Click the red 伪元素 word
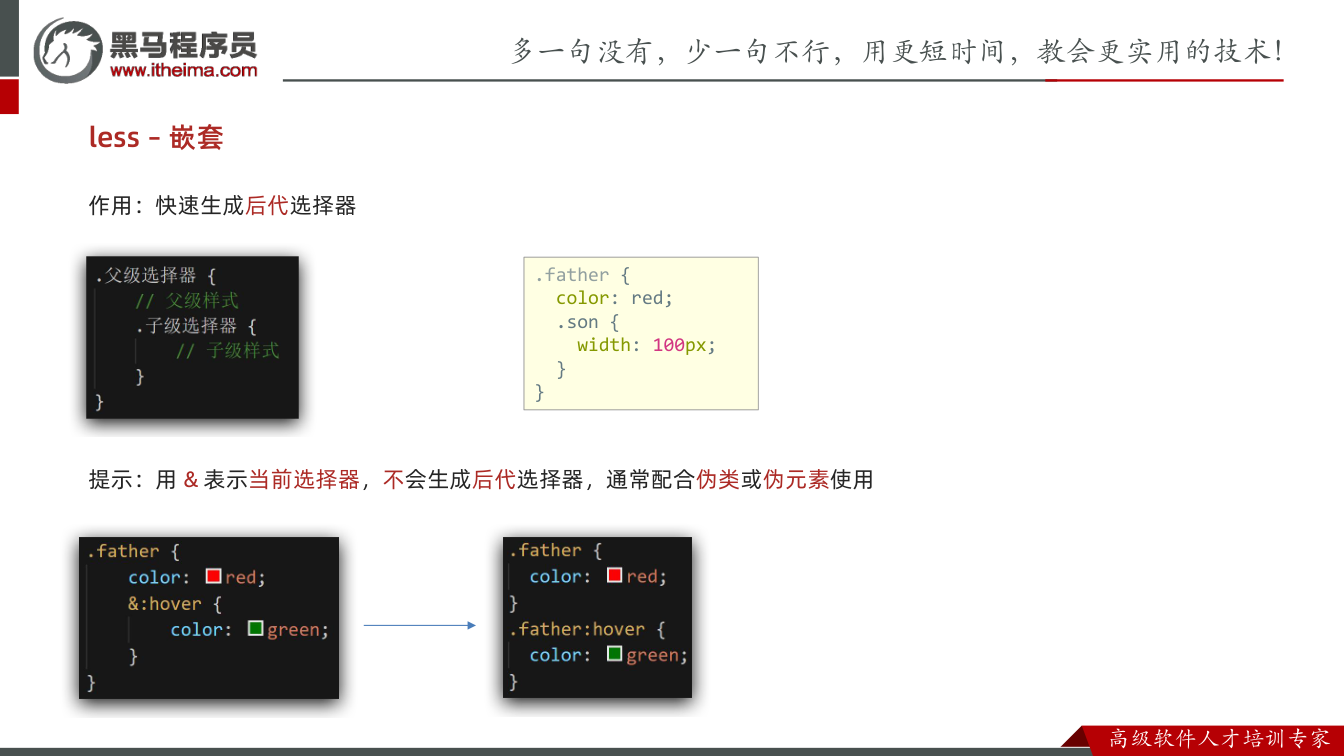Image resolution: width=1344 pixels, height=756 pixels. tap(796, 480)
